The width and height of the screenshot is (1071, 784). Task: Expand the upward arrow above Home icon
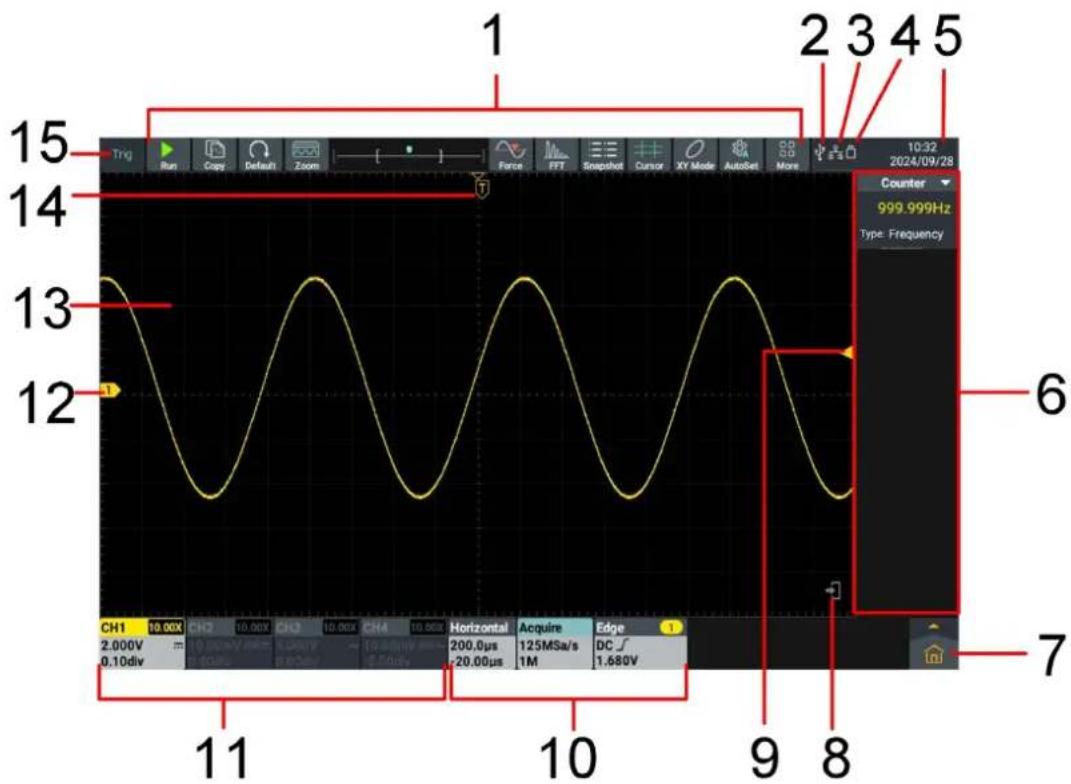click(x=934, y=626)
